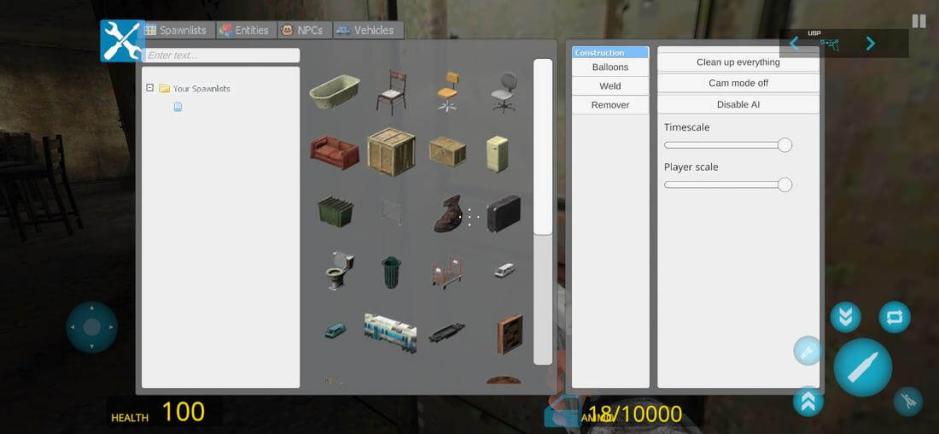Viewport: 939px width, 434px height.
Task: Toggle Cam mode off button
Action: point(738,83)
